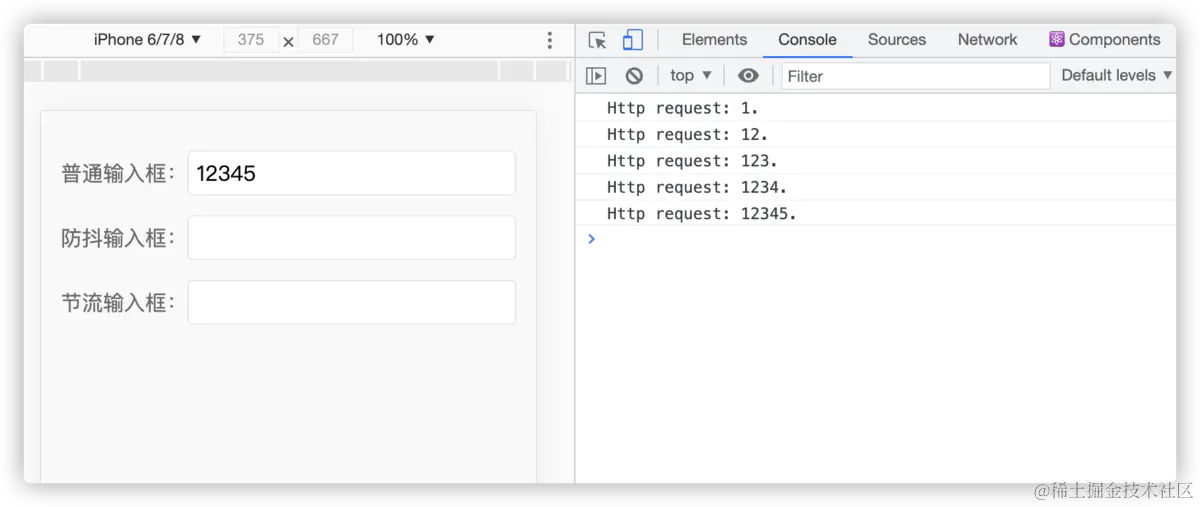Click the 防抖输入框 label
This screenshot has width=1200, height=507.
[x=118, y=238]
